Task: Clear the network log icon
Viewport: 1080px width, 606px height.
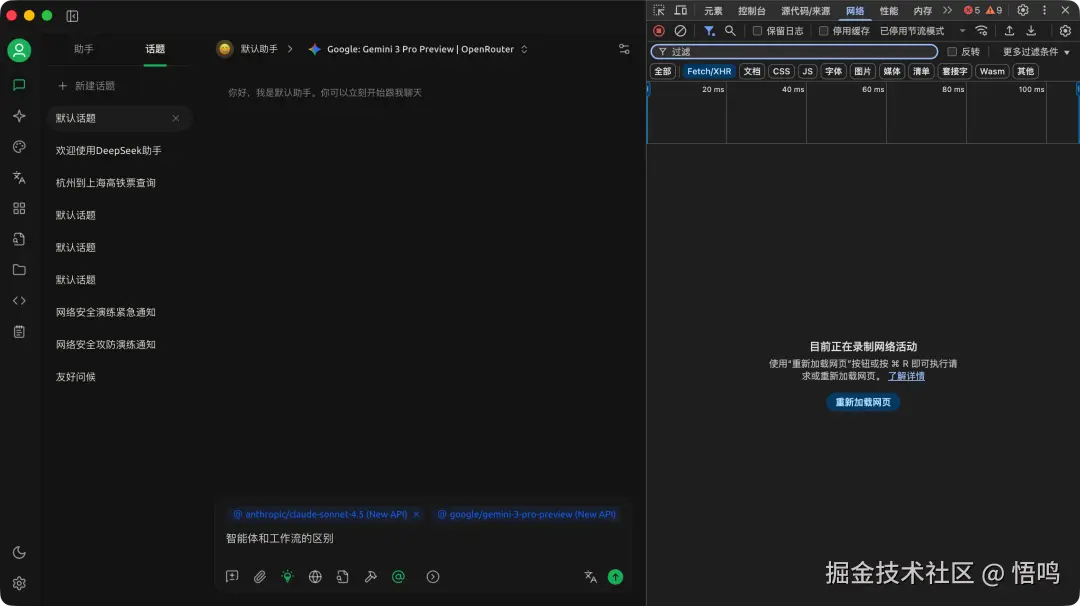Action: [680, 31]
